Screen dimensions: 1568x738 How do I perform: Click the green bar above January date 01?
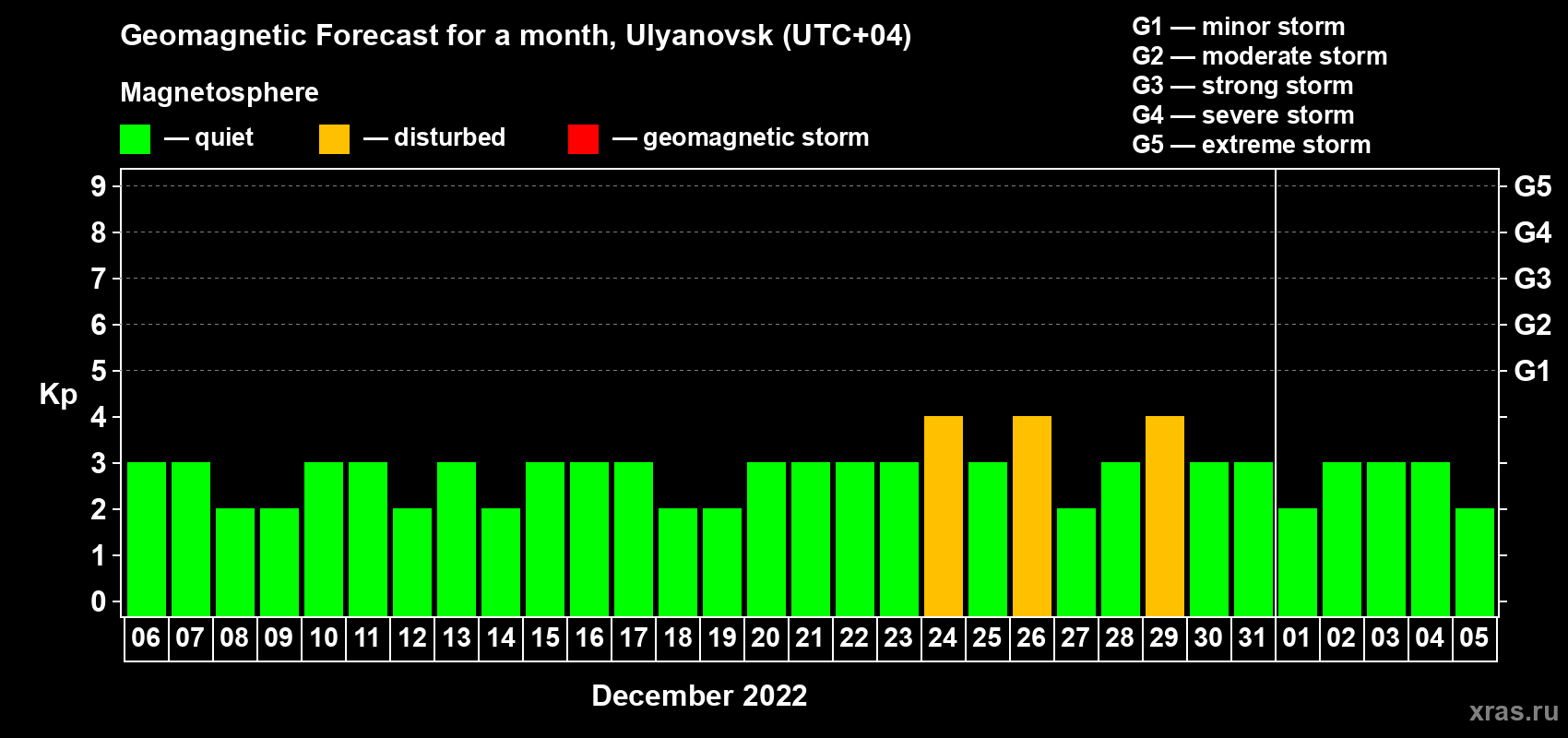[x=1298, y=562]
